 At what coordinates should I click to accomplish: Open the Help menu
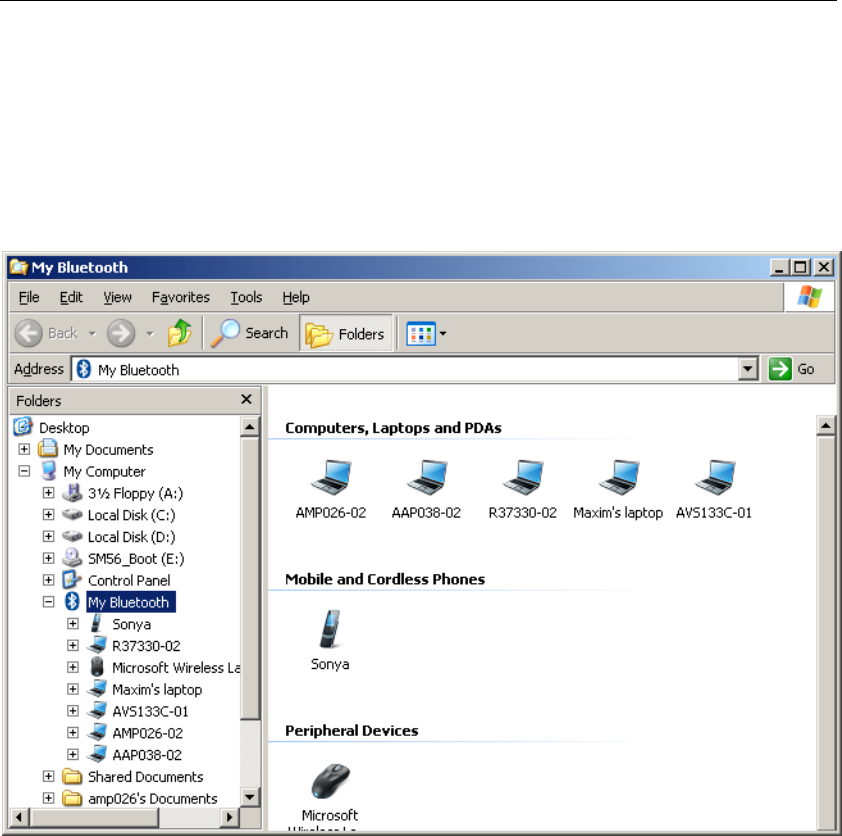(x=296, y=297)
